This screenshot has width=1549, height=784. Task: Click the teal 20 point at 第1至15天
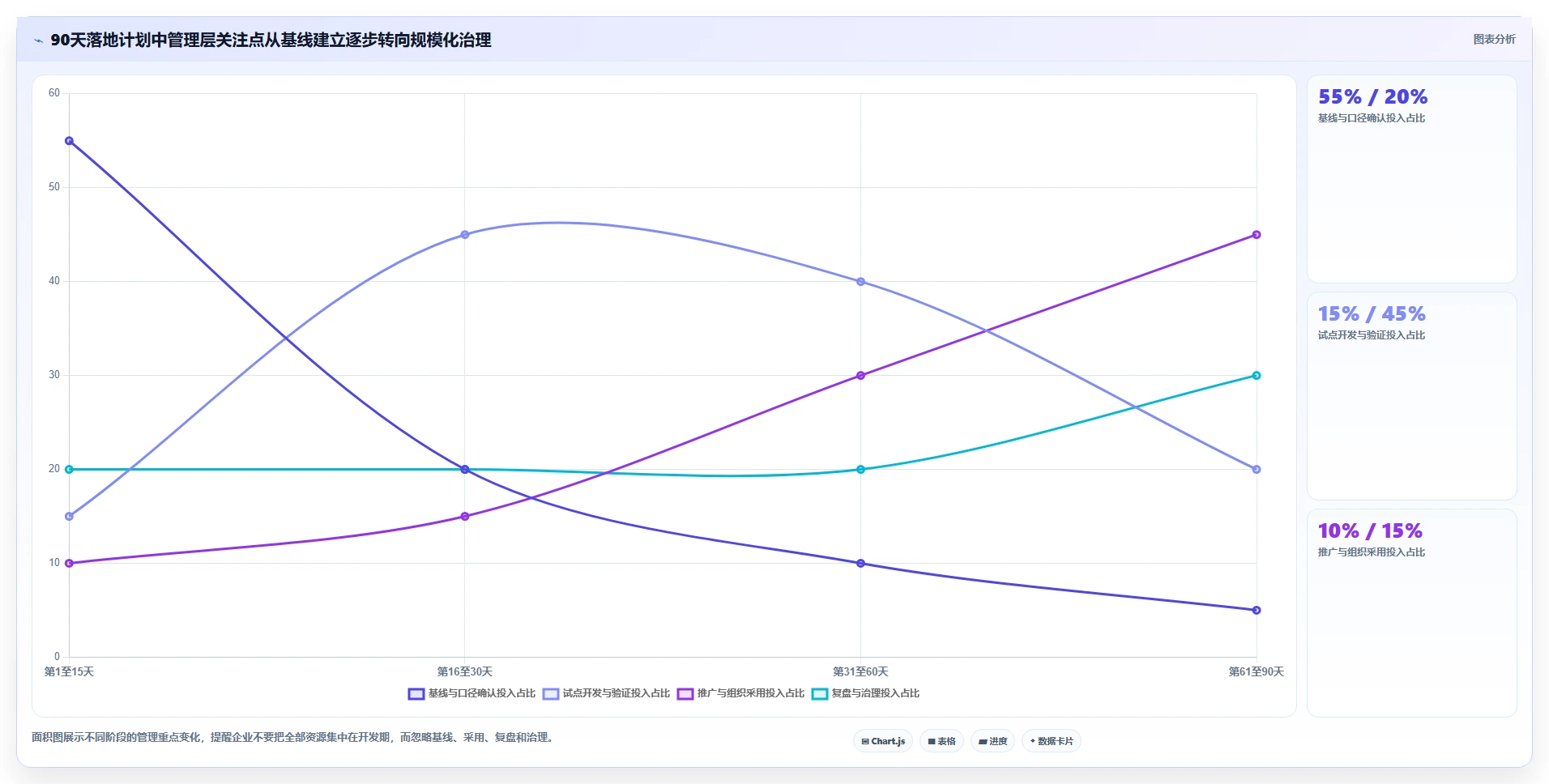[x=69, y=470]
